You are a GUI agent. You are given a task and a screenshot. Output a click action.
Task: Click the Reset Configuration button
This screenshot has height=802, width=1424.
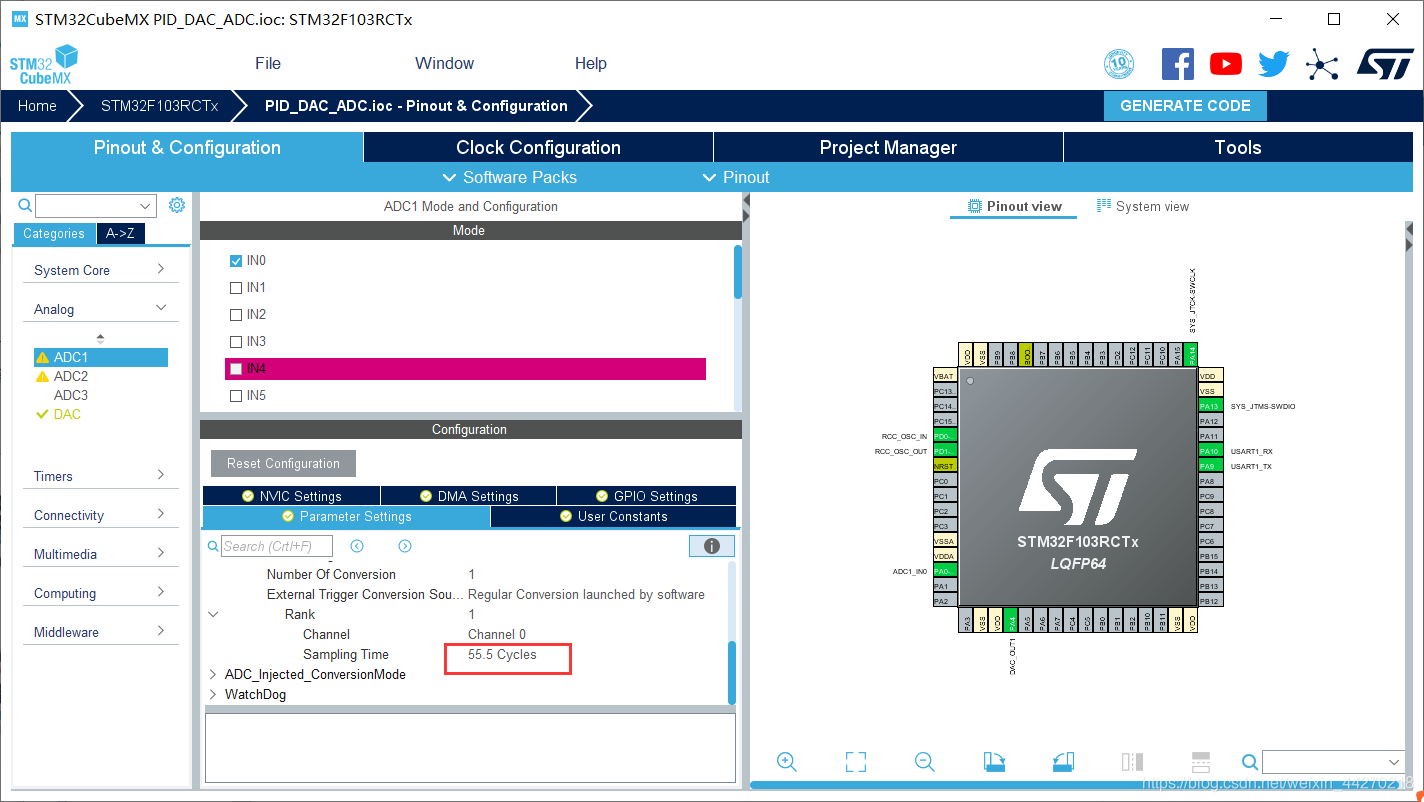pyautogui.click(x=283, y=464)
